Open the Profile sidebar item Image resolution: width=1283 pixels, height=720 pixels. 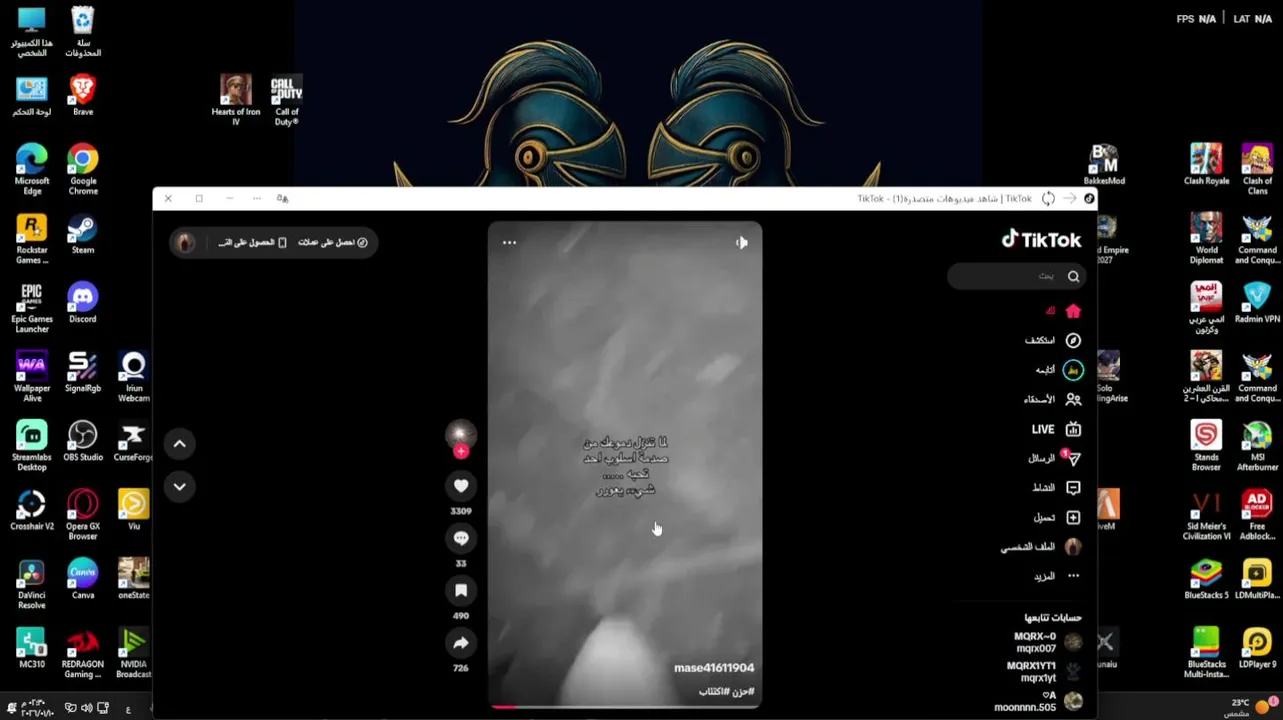pos(1041,547)
